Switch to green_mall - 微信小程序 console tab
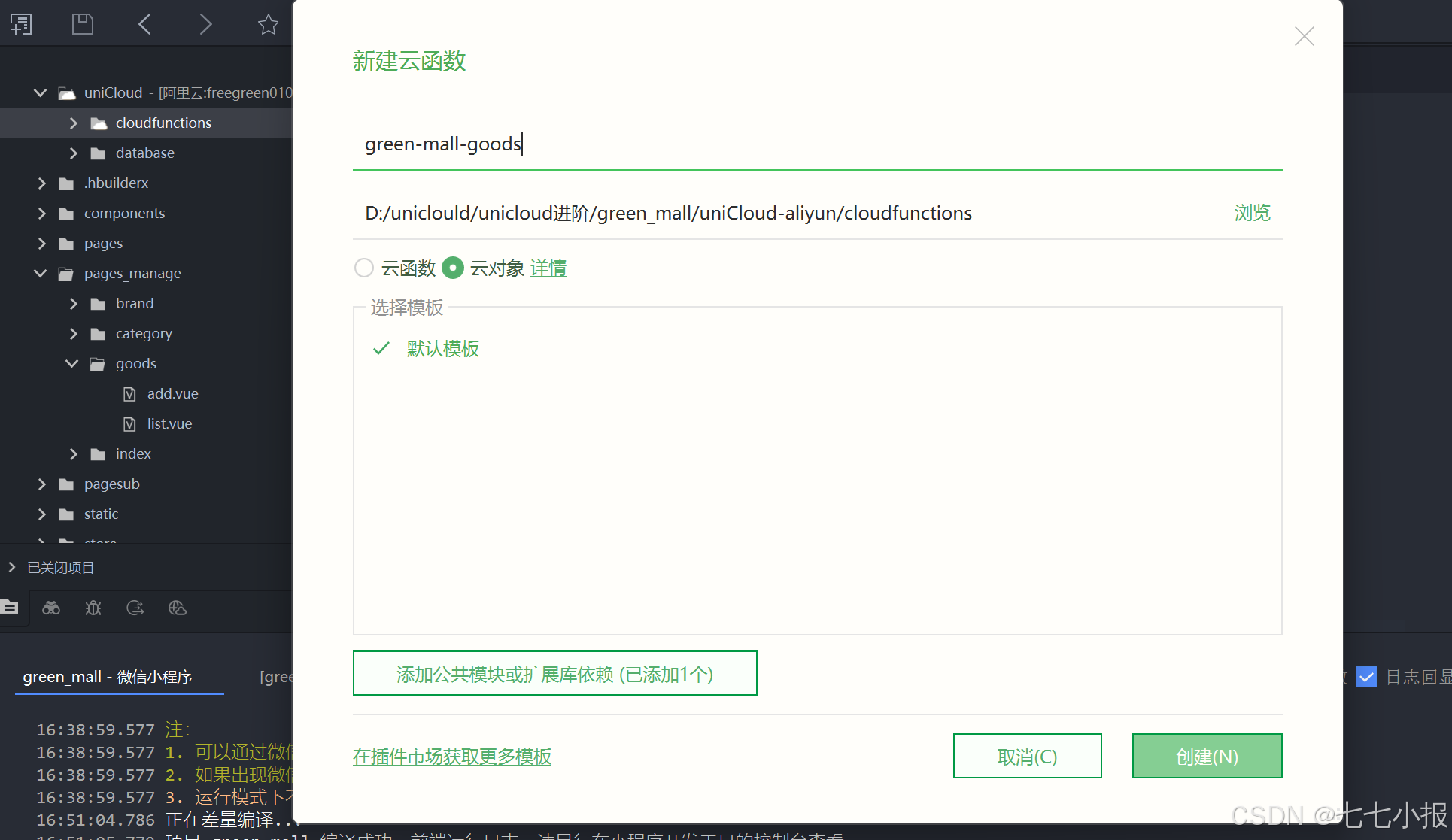The height and width of the screenshot is (840, 1452). [x=108, y=677]
